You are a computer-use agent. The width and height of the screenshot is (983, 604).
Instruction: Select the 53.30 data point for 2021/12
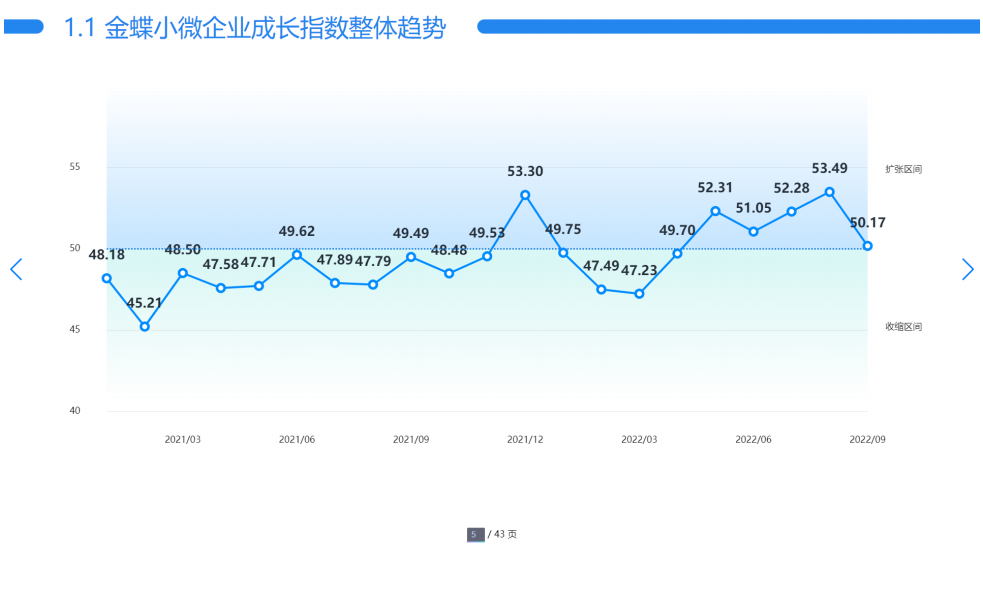click(525, 195)
